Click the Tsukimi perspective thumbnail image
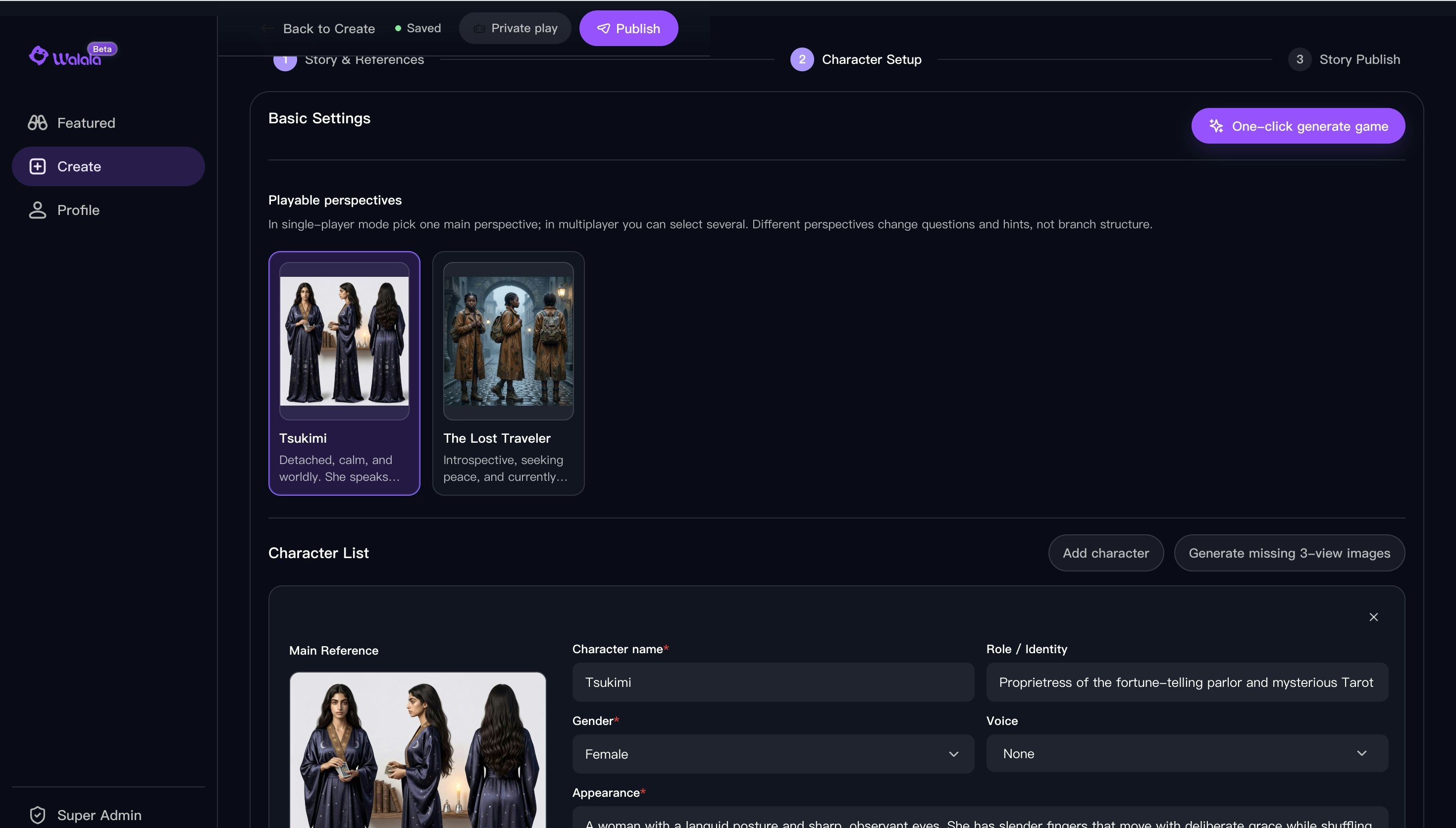This screenshot has height=828, width=1456. pos(344,341)
